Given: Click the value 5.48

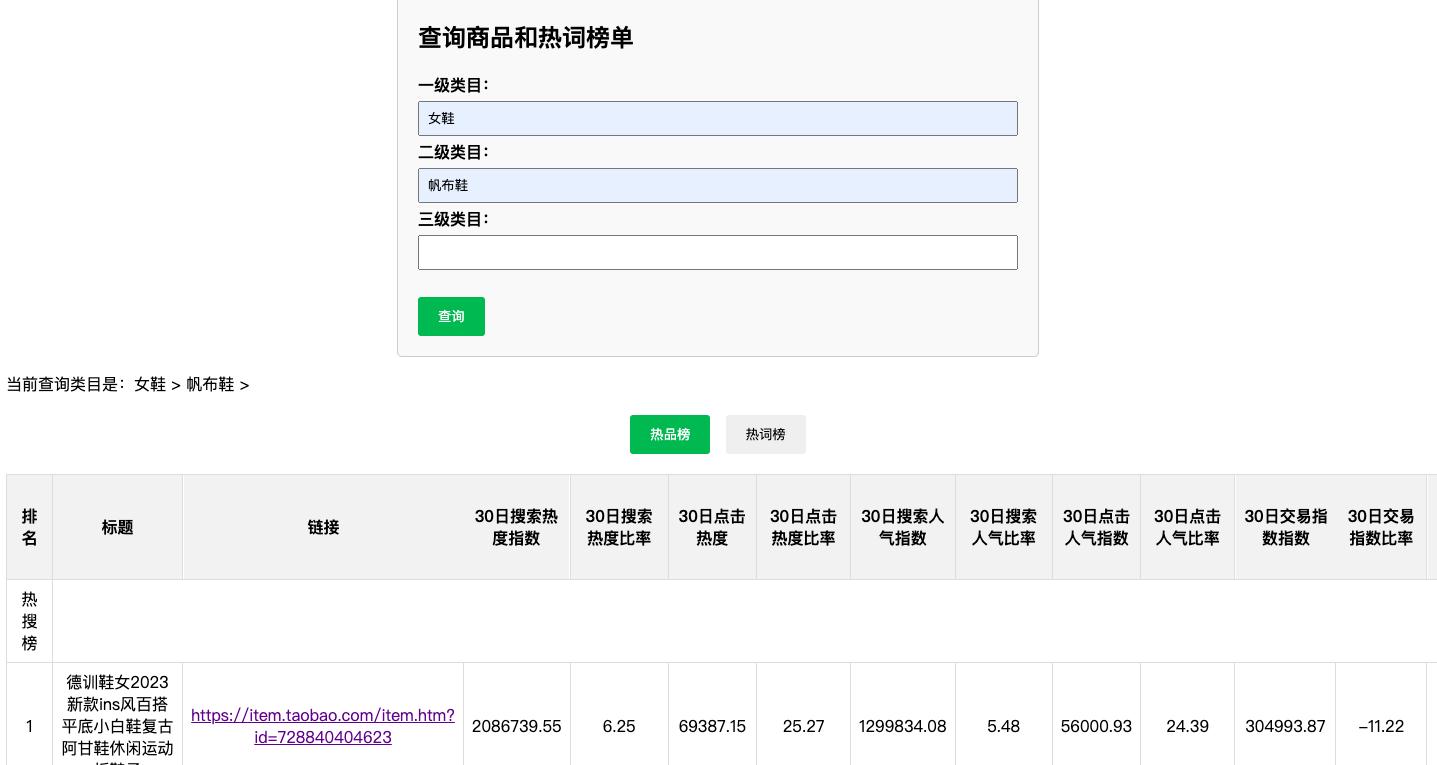Looking at the screenshot, I should (1003, 726).
